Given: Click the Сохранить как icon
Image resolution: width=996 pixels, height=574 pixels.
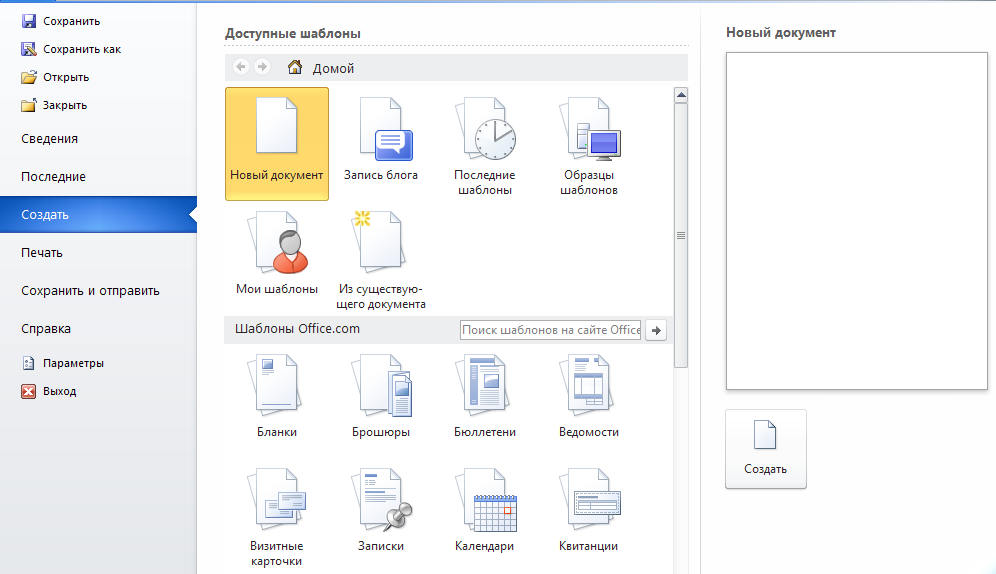Looking at the screenshot, I should point(29,49).
